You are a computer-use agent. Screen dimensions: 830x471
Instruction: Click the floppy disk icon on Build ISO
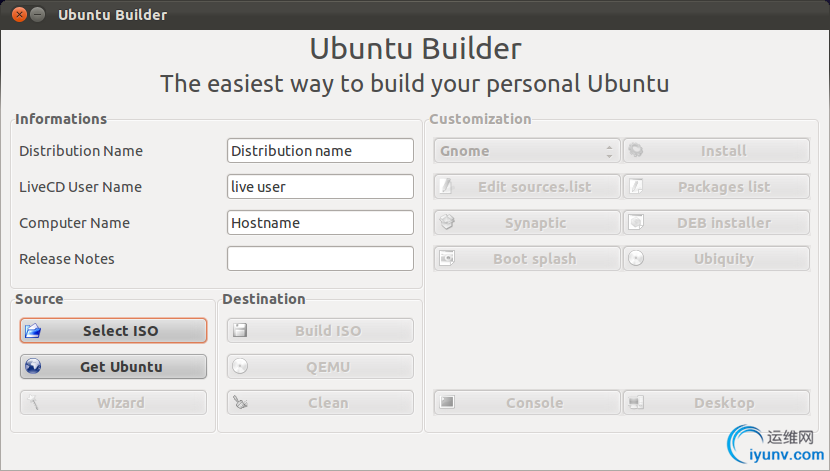point(240,330)
